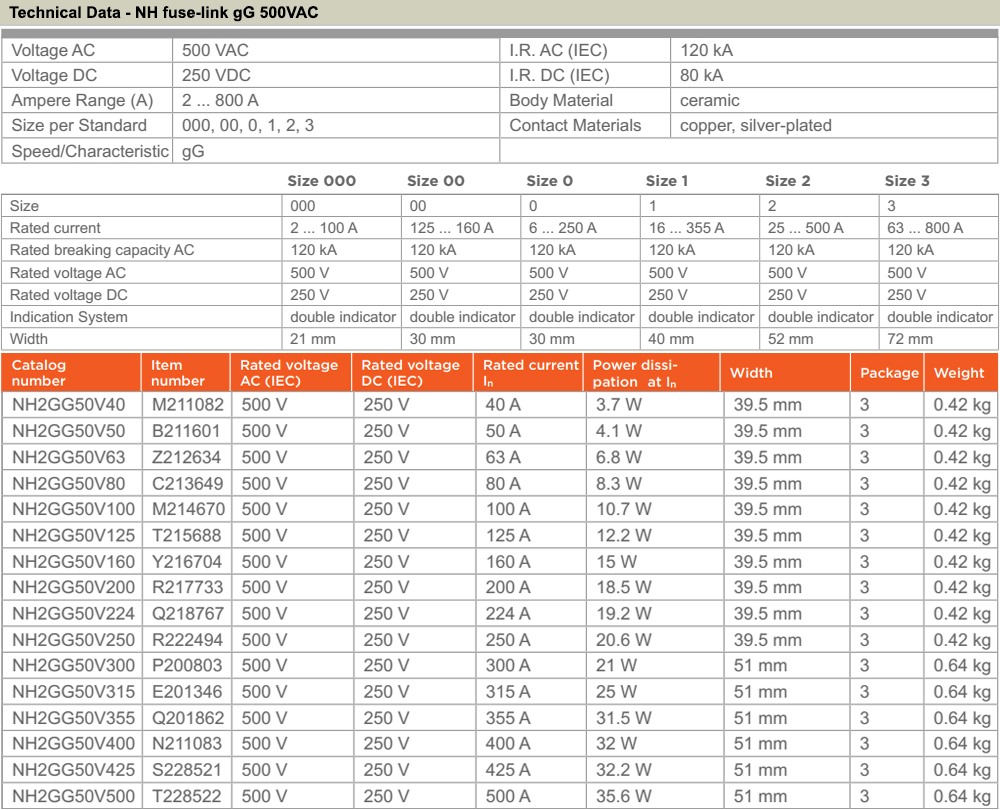Select rated current '125 ... 160 A'
The image size is (1000, 810).
(x=452, y=228)
